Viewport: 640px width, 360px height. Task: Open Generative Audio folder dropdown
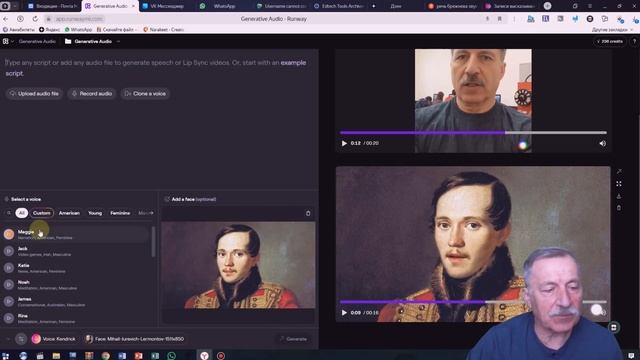click(x=118, y=41)
